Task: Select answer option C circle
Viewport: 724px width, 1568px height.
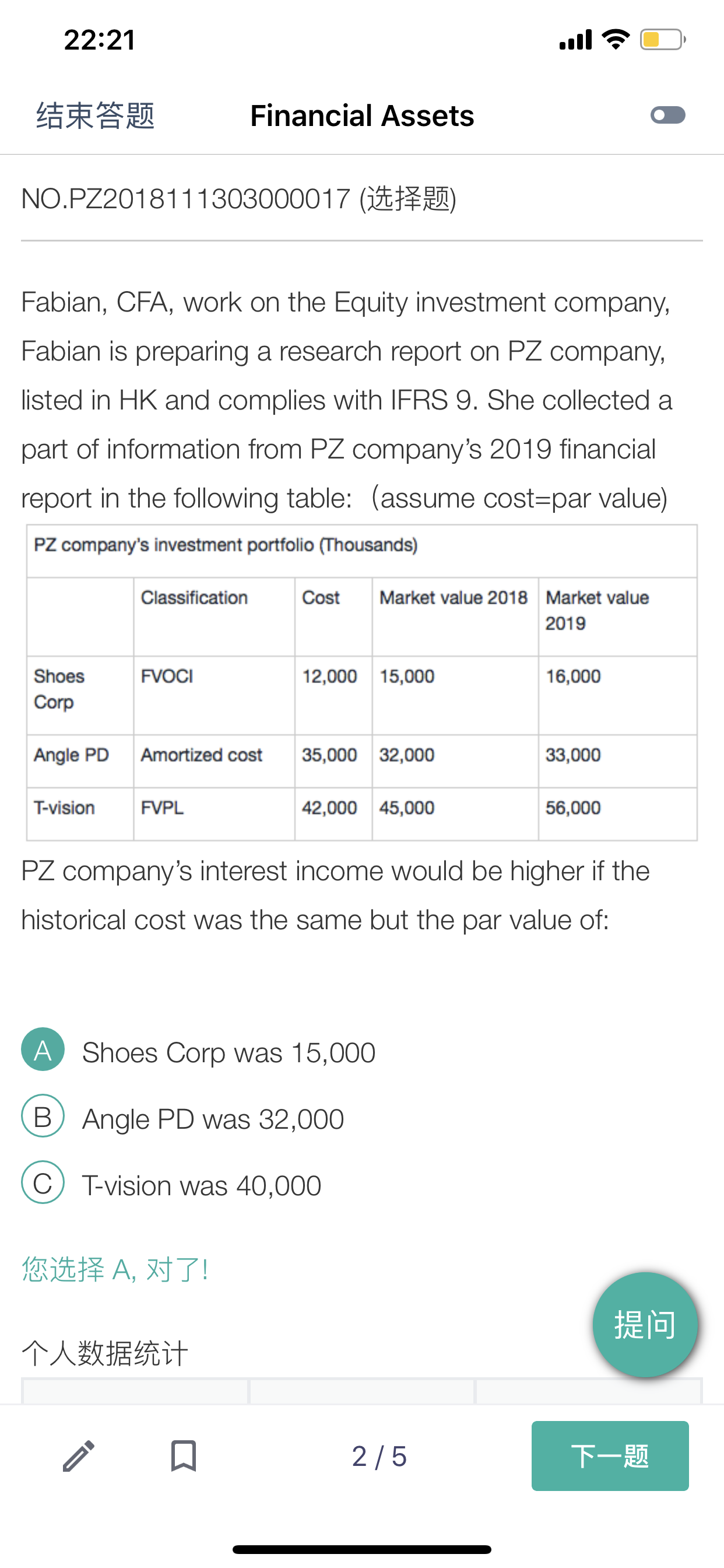Action: [43, 1182]
